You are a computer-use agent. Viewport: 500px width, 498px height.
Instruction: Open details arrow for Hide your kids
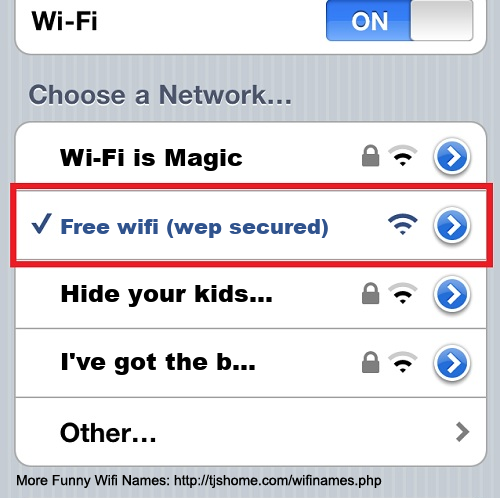coord(452,295)
